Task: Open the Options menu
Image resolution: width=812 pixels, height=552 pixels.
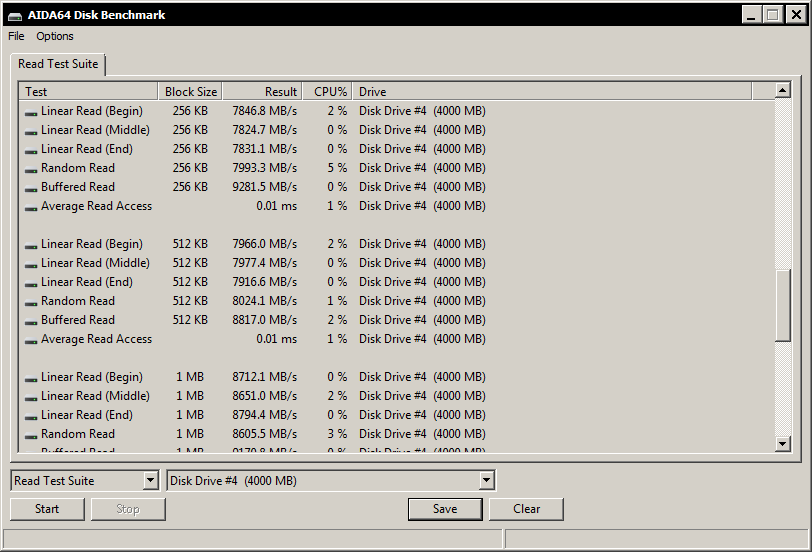Action: (55, 36)
